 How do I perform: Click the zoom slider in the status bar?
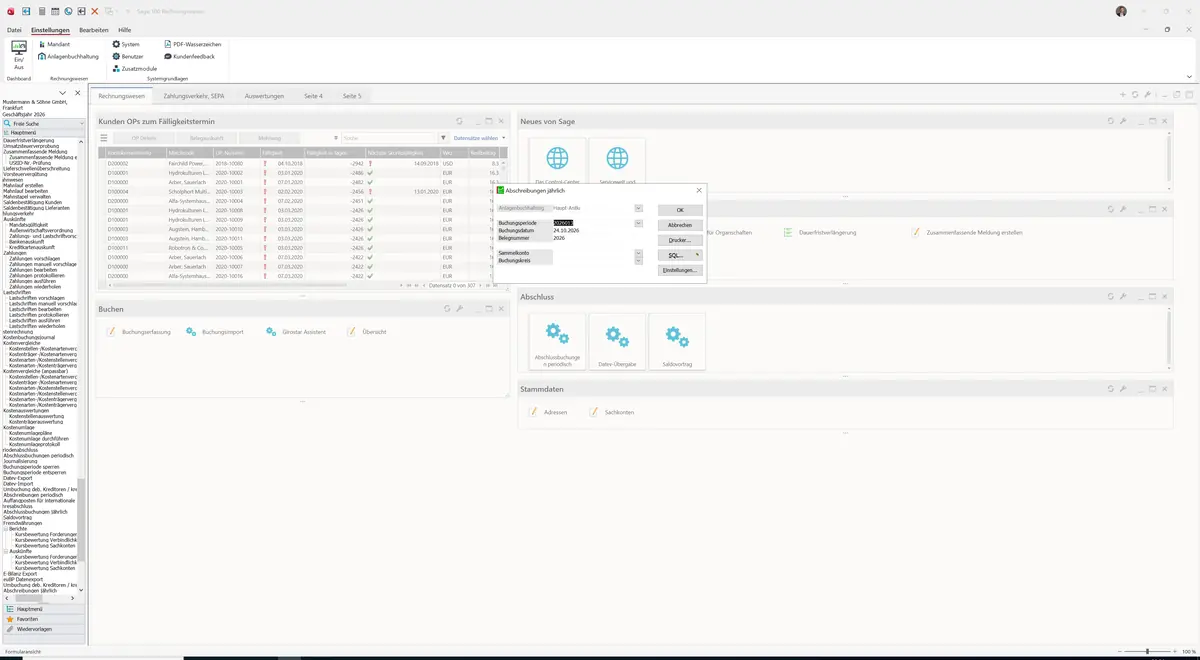[1147, 652]
